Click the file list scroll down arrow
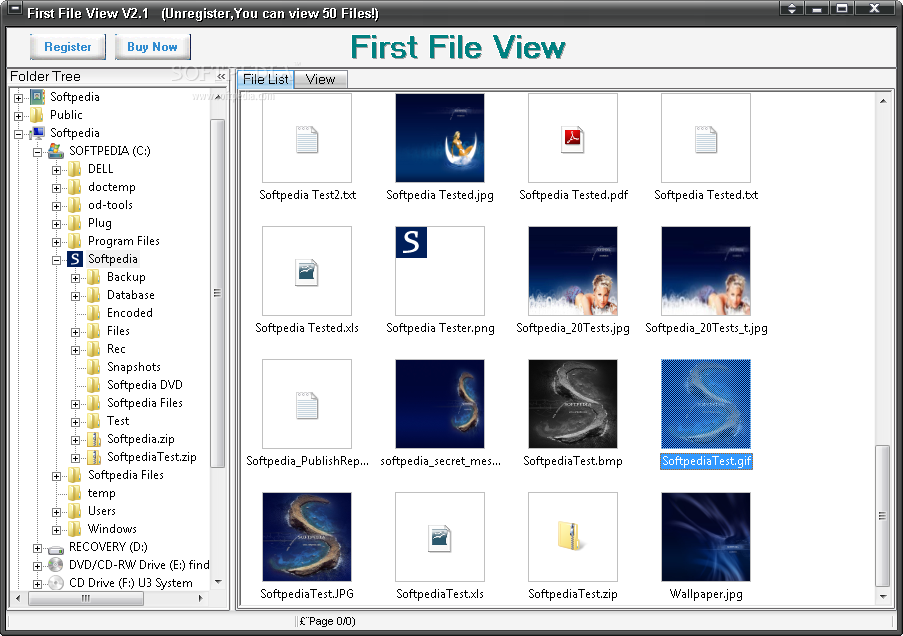Image resolution: width=903 pixels, height=636 pixels. tap(883, 597)
